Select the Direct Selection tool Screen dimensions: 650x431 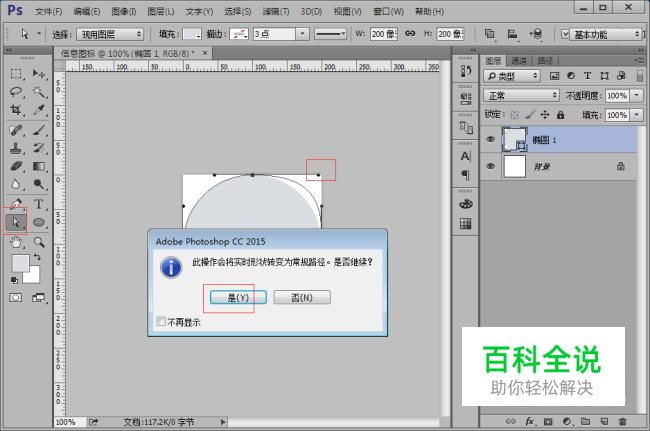click(x=16, y=223)
